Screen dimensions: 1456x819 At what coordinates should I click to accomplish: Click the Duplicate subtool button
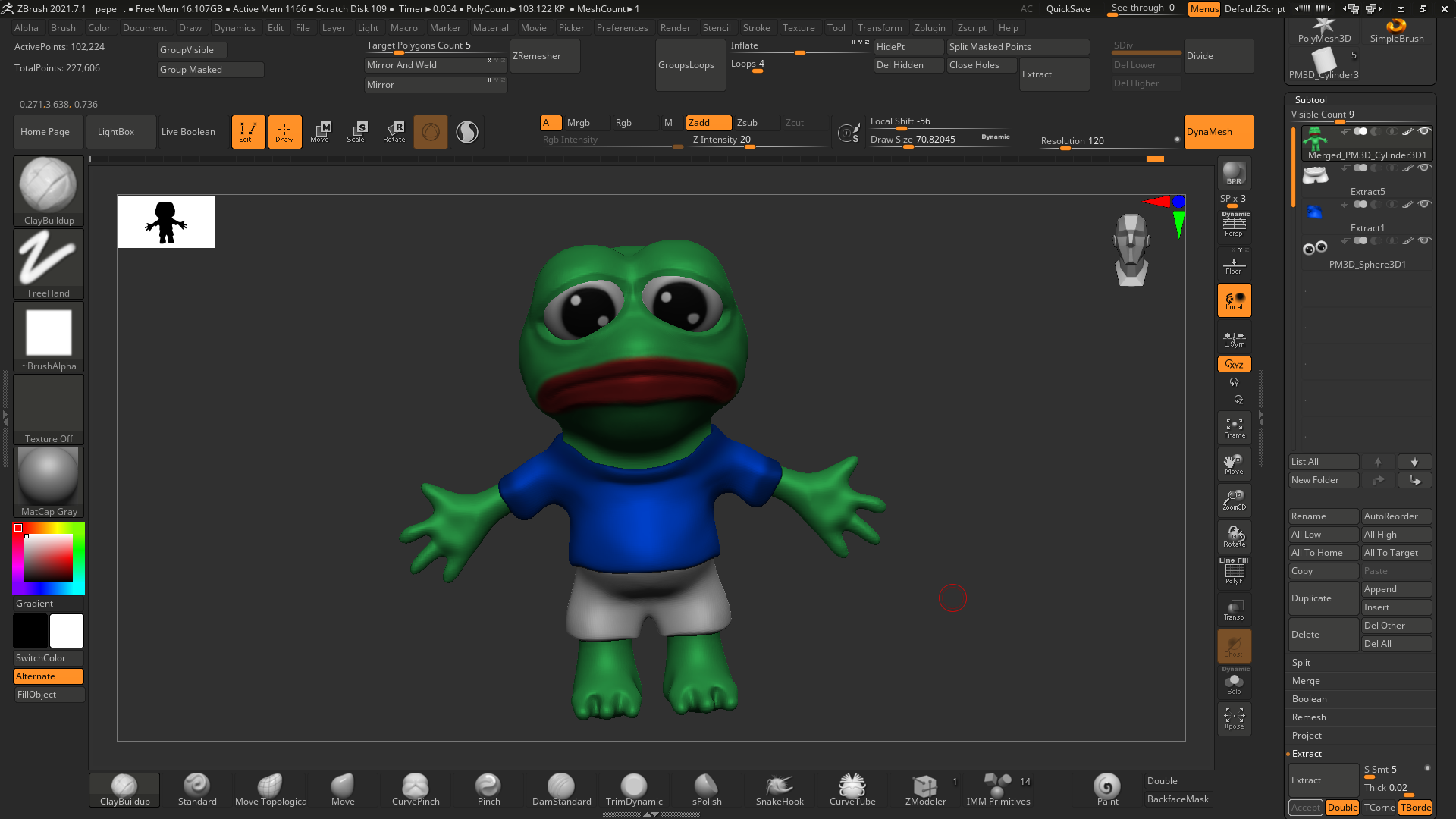click(x=1323, y=598)
